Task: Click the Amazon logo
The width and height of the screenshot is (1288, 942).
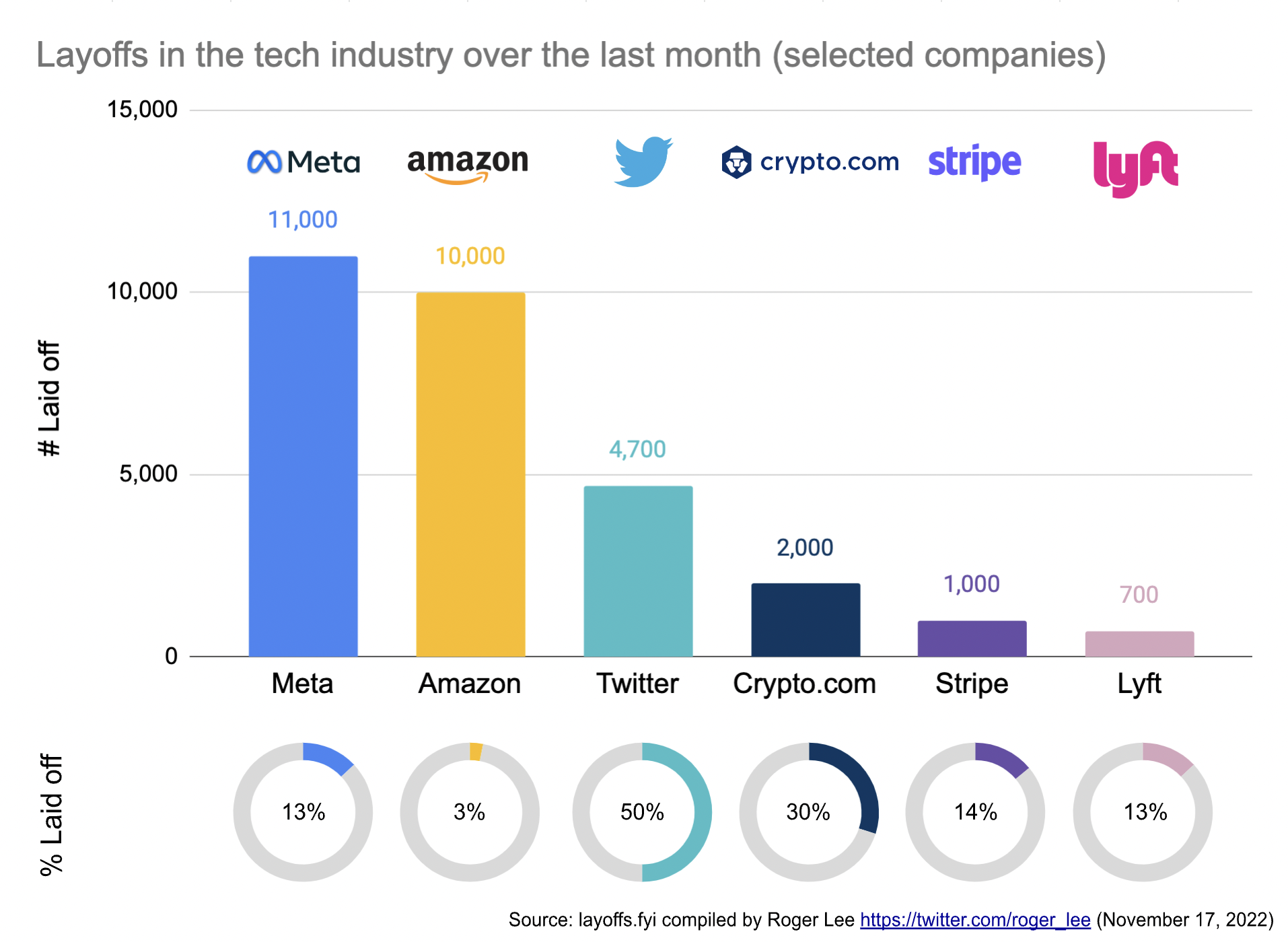Action: 468,165
